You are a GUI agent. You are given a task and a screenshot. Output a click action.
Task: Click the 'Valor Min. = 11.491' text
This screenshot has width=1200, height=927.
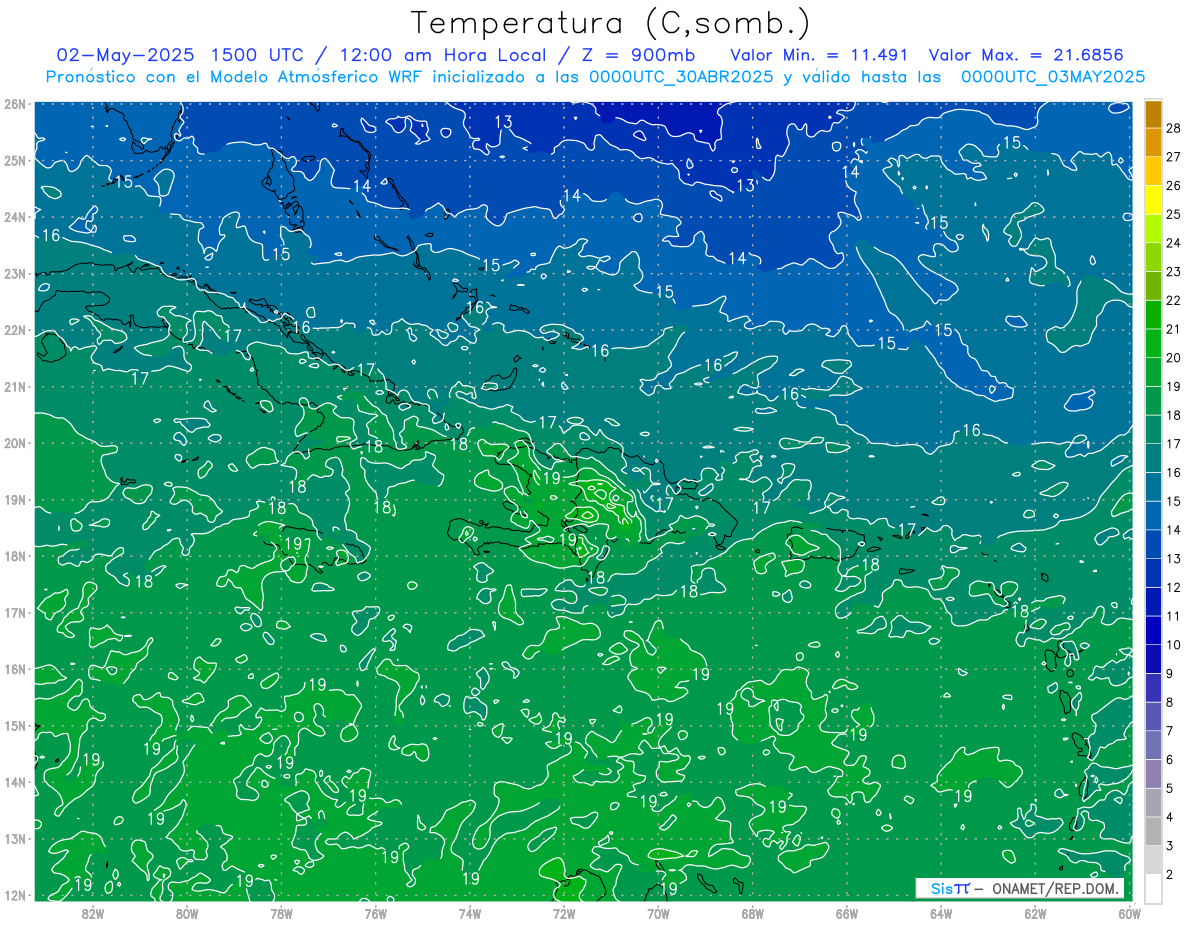[x=819, y=55]
